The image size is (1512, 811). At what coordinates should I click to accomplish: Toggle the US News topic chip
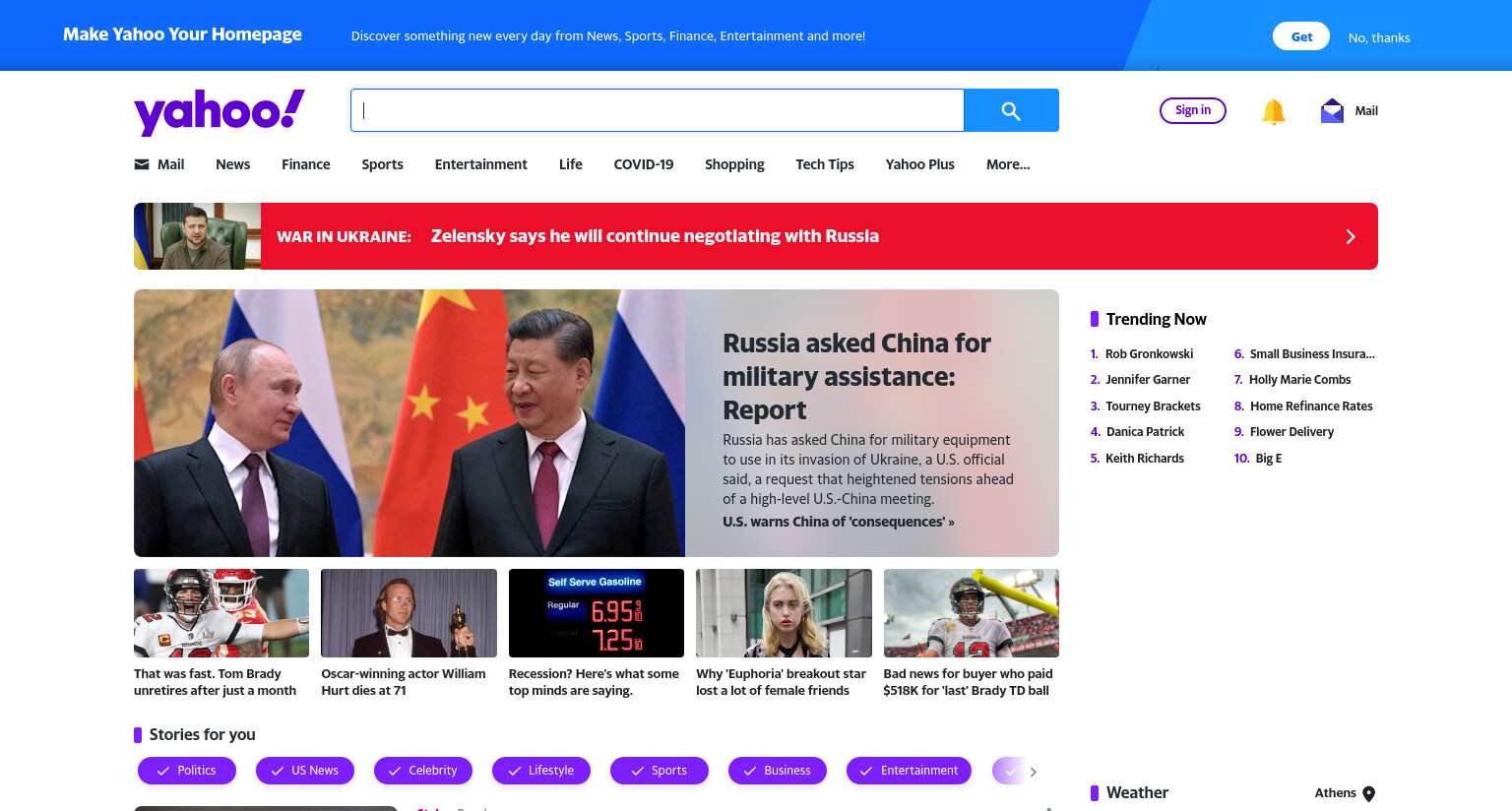305,771
